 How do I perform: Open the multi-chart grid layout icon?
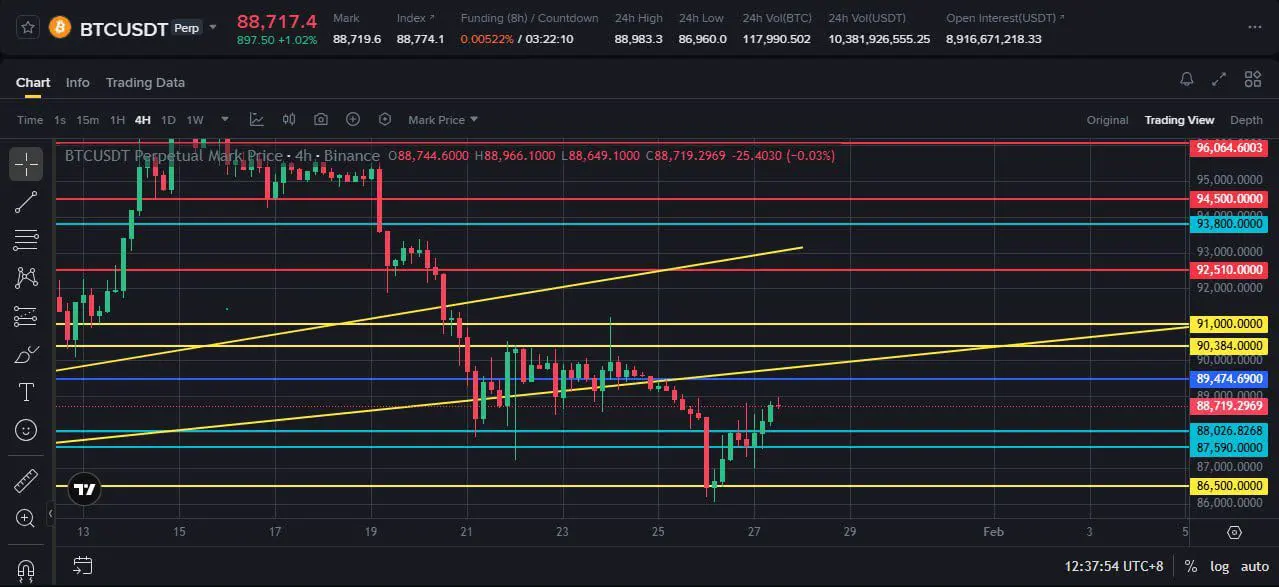[1252, 80]
